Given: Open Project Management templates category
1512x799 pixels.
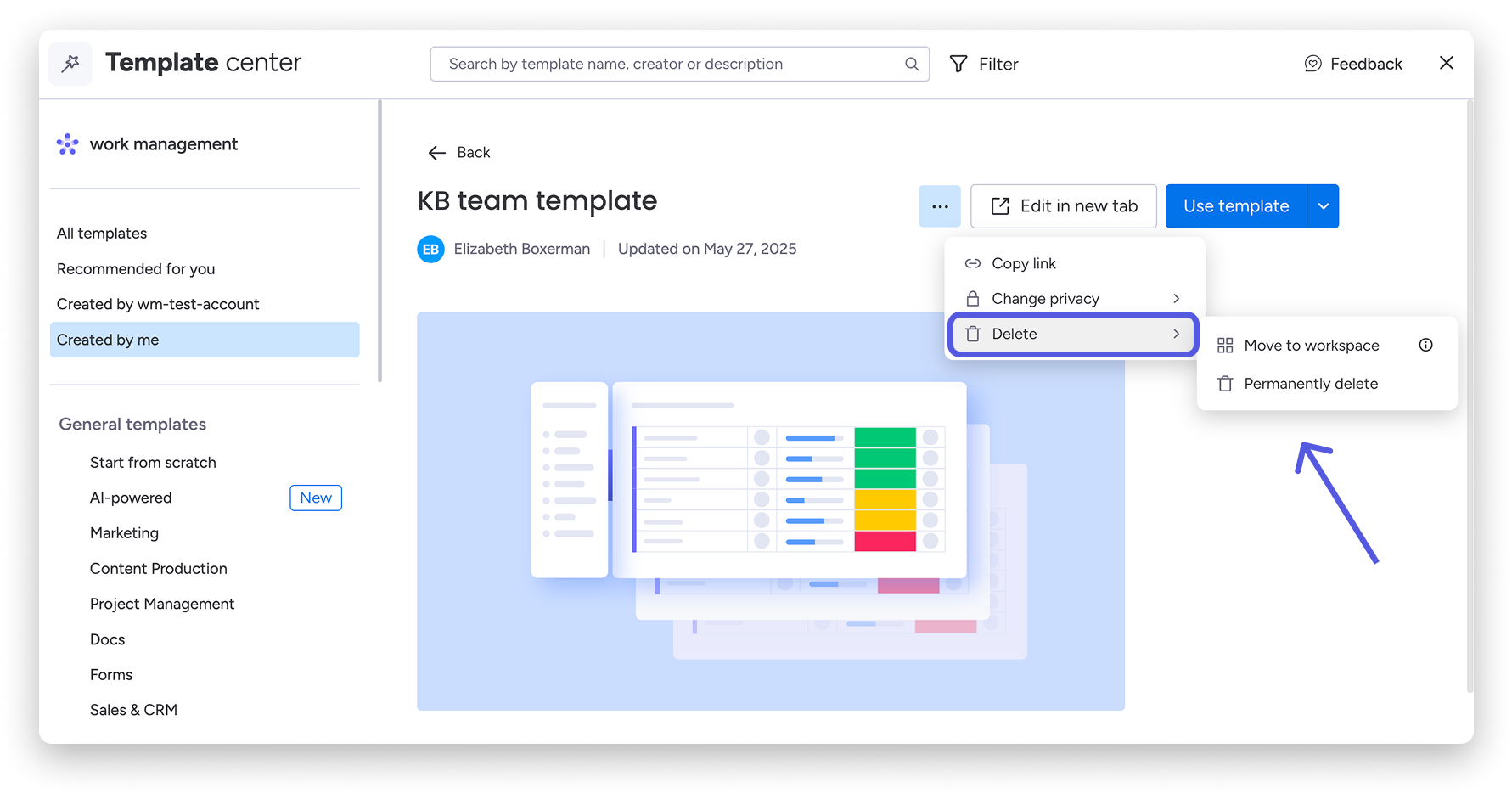Looking at the screenshot, I should coord(162,605).
